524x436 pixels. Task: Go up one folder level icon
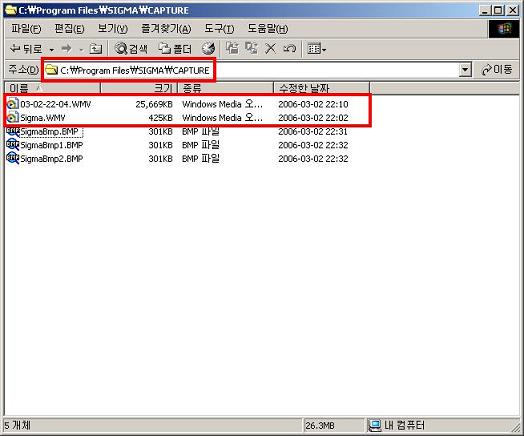point(96,49)
